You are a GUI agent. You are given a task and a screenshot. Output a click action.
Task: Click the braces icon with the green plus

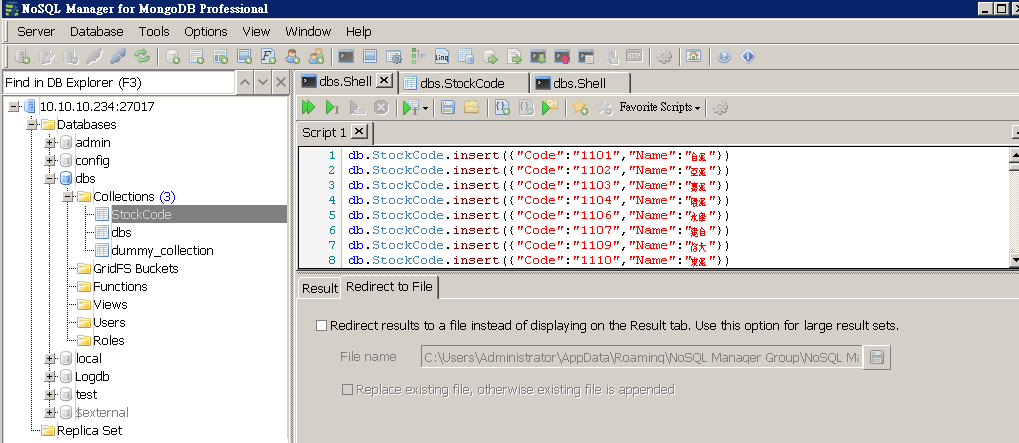point(502,107)
